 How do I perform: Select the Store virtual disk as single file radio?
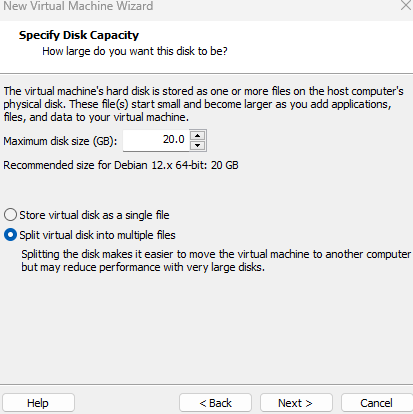[x=10, y=215]
